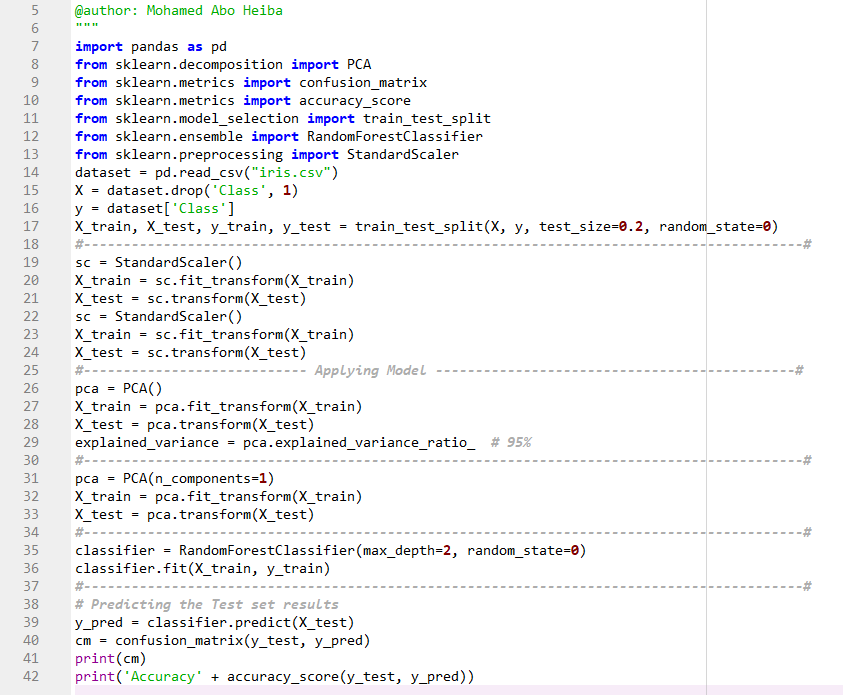
Task: Click line number 19 in the gutter
Action: (x=31, y=262)
